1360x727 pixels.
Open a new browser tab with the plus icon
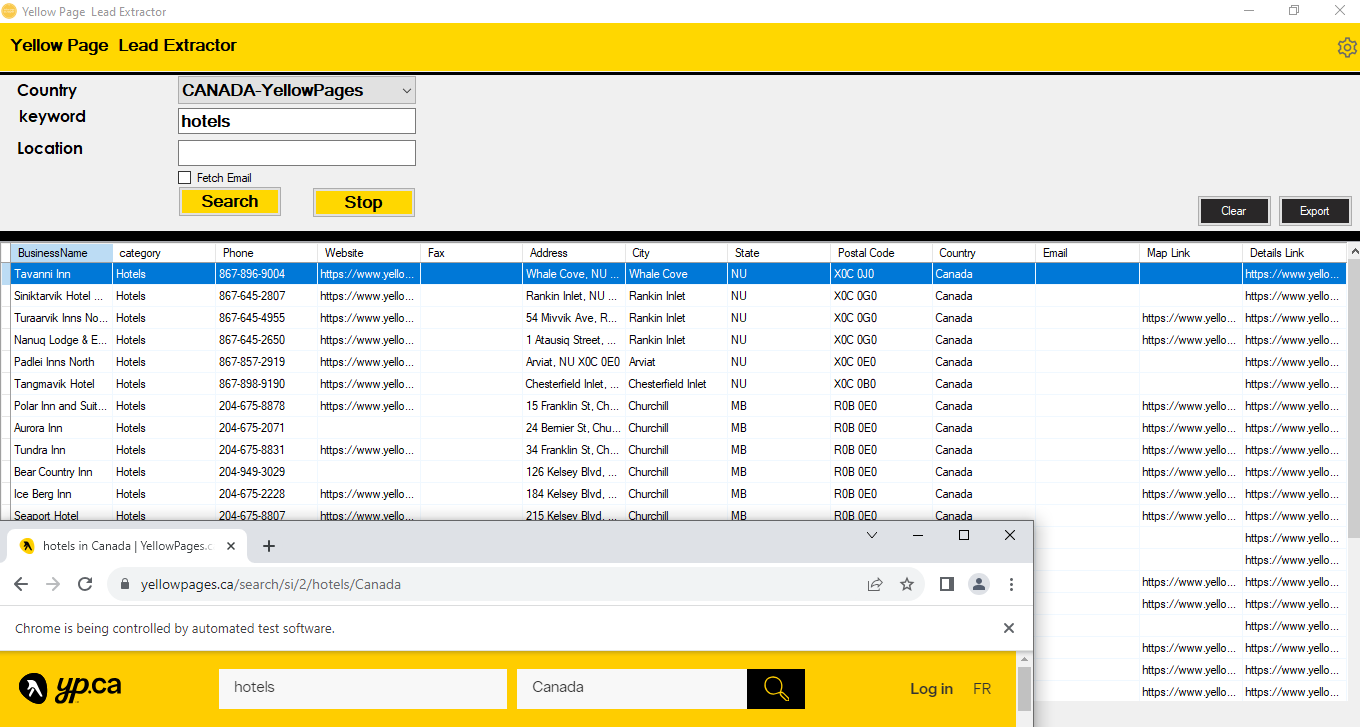click(268, 546)
